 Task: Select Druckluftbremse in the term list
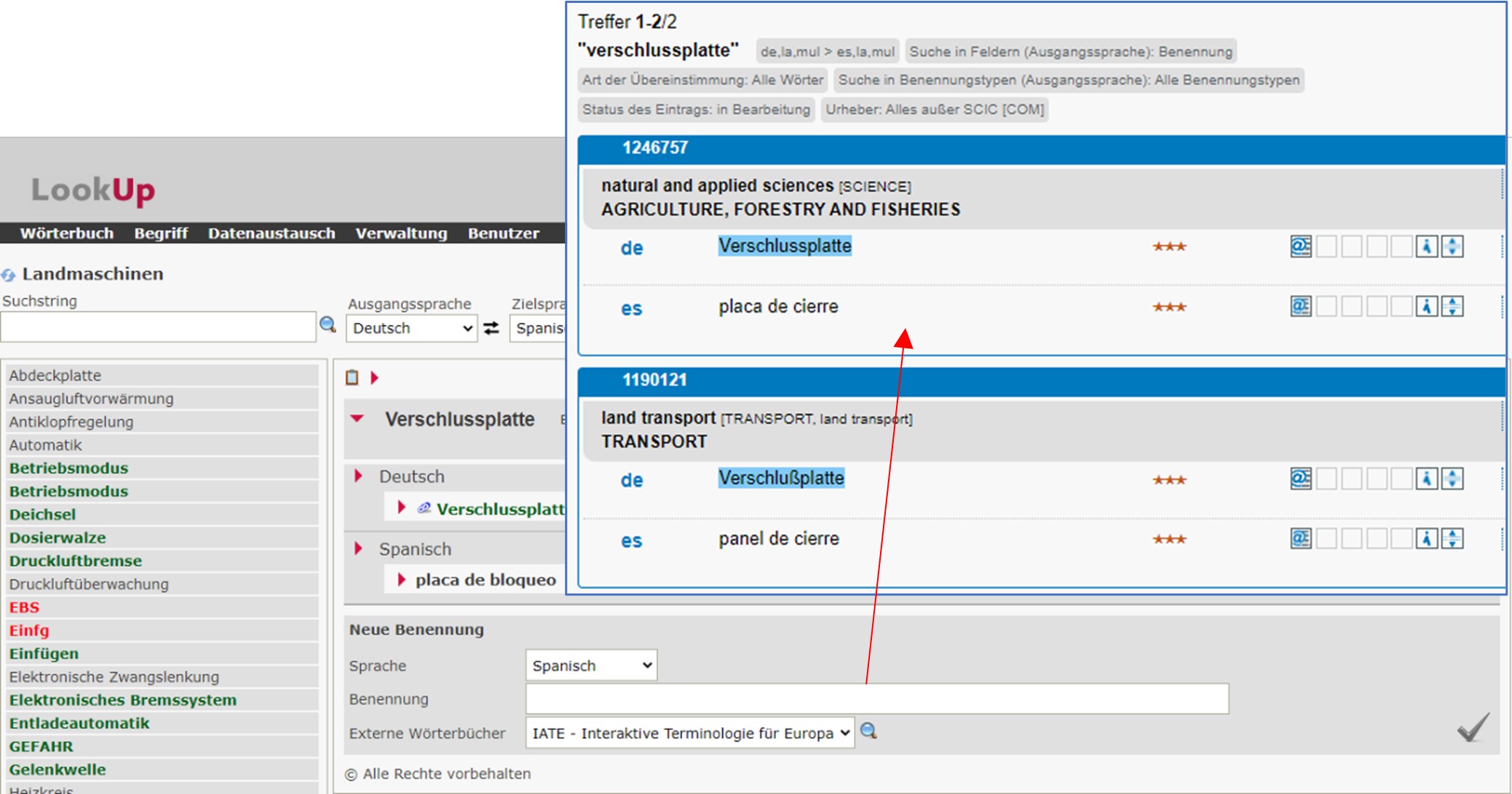76,561
